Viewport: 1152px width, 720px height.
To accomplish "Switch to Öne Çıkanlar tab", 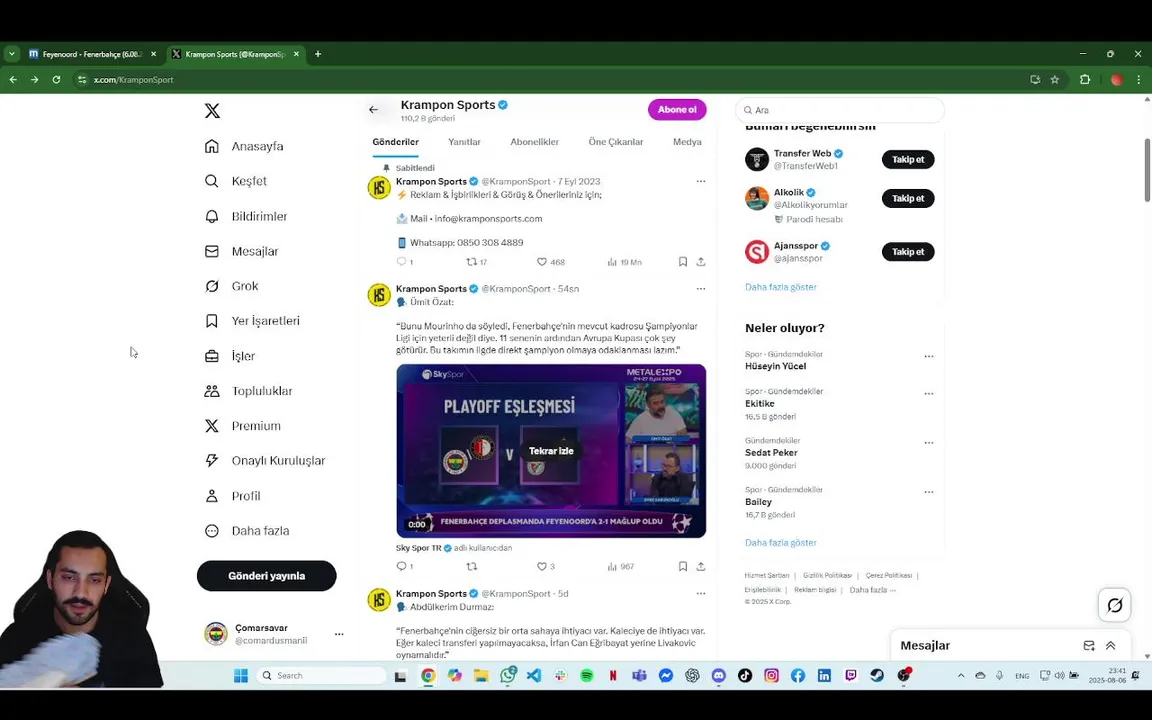I will pyautogui.click(x=616, y=142).
